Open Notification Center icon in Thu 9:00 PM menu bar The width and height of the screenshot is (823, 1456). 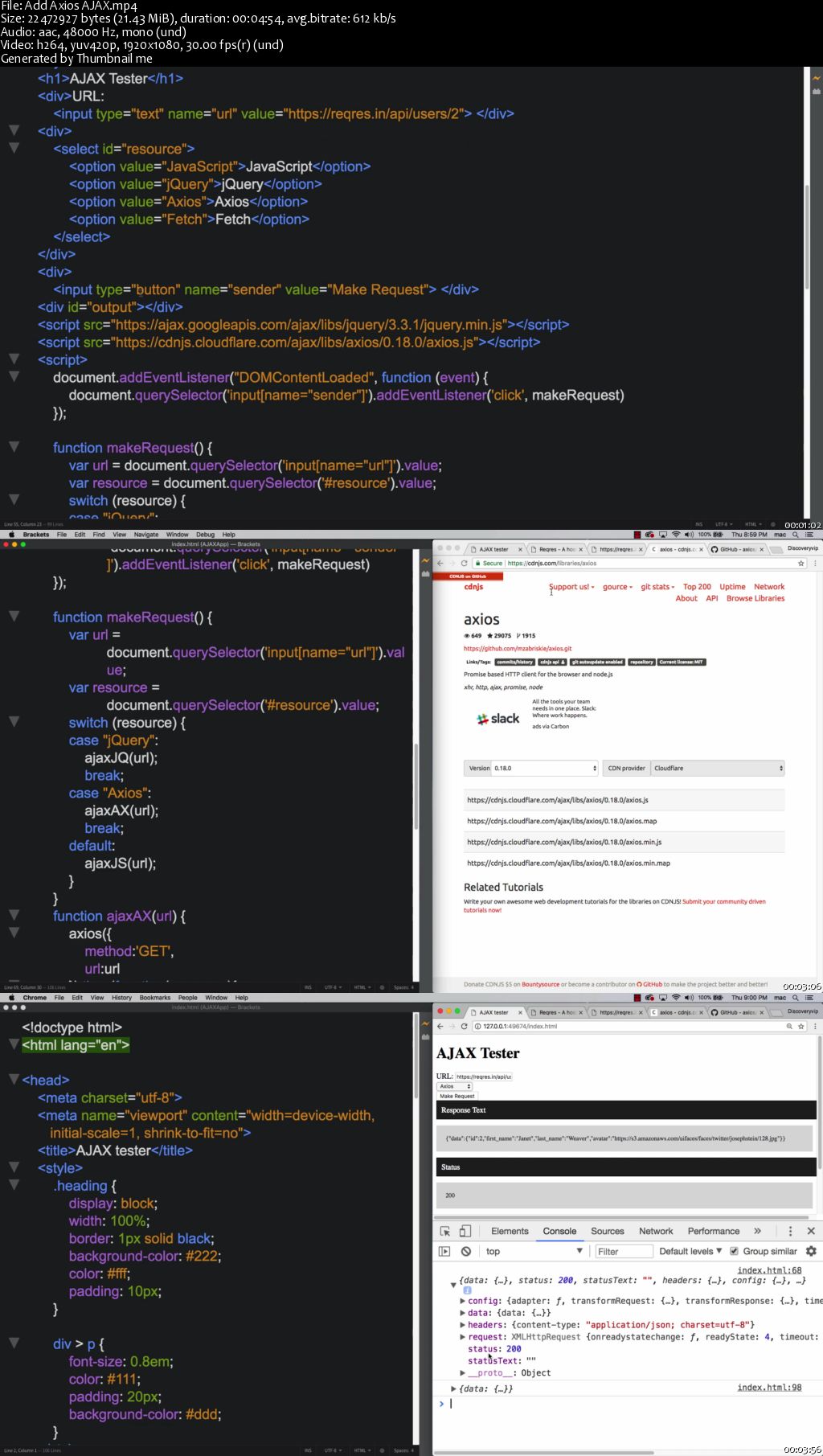tap(809, 997)
